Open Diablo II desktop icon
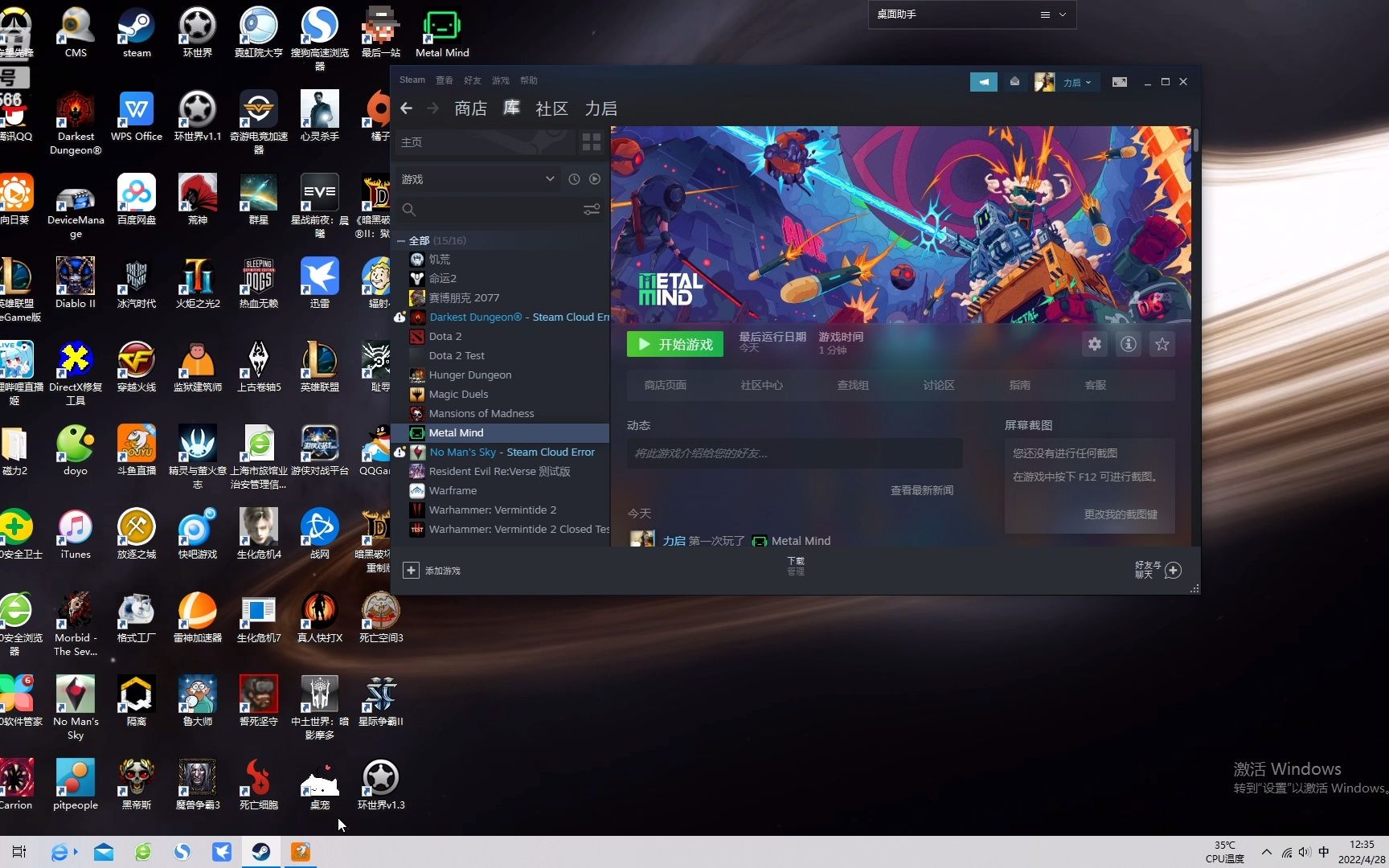Image resolution: width=1389 pixels, height=868 pixels. 76,285
